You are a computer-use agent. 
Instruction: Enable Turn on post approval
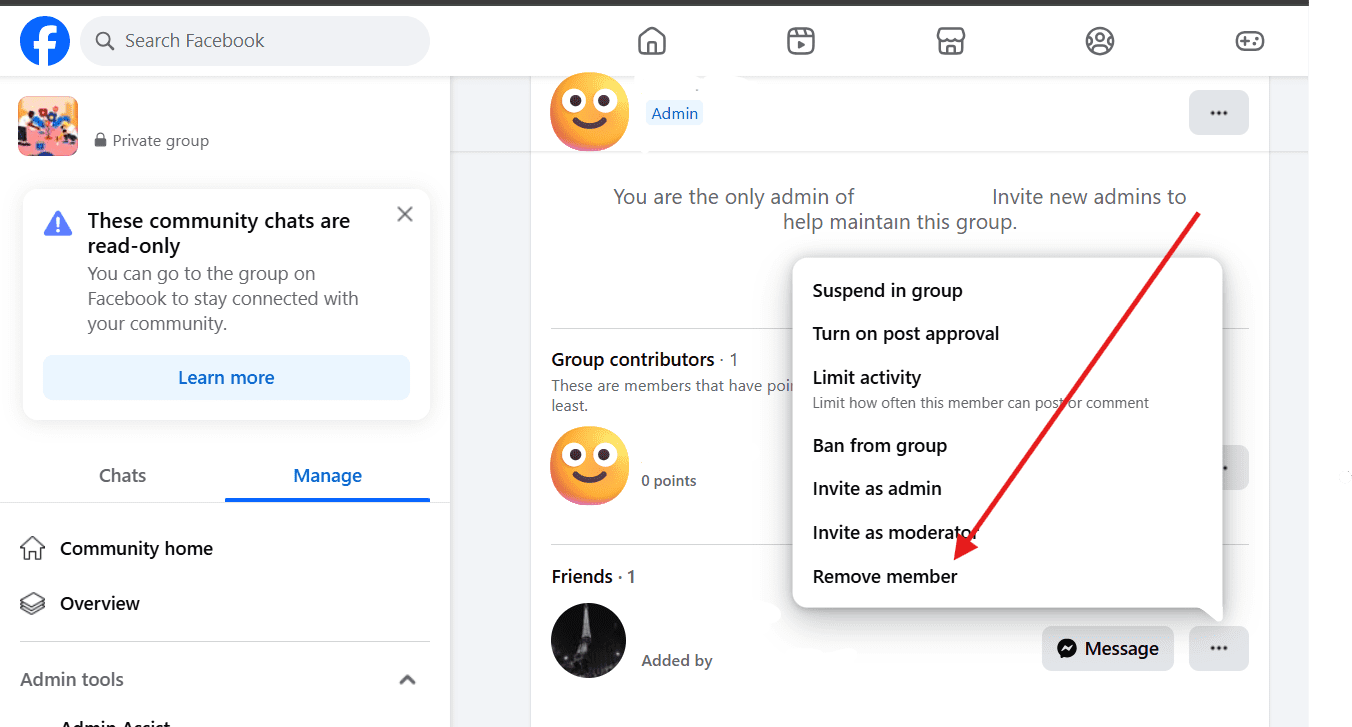tap(906, 333)
